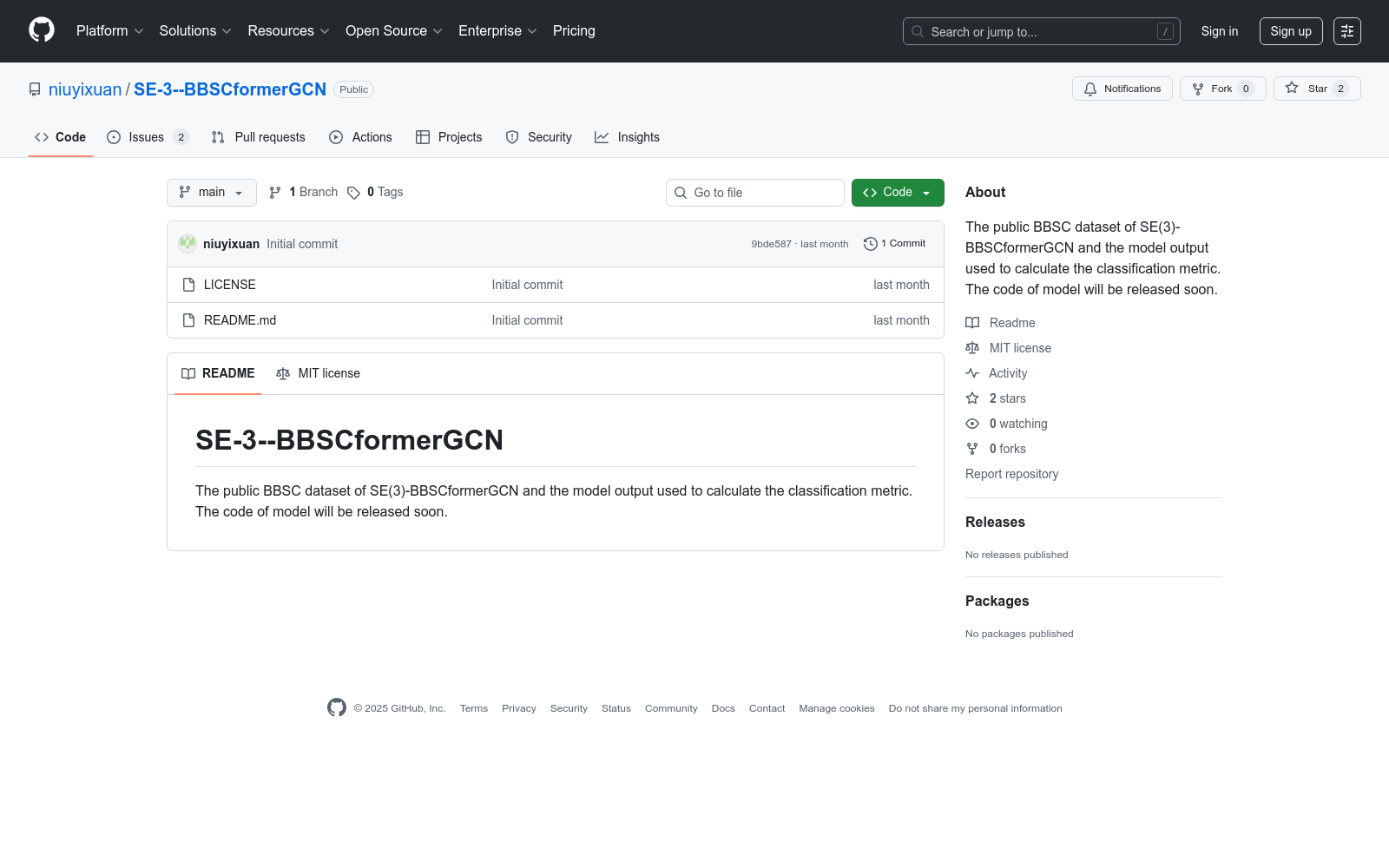Click the LICENSE file icon
The width and height of the screenshot is (1389, 868).
pyautogui.click(x=188, y=285)
